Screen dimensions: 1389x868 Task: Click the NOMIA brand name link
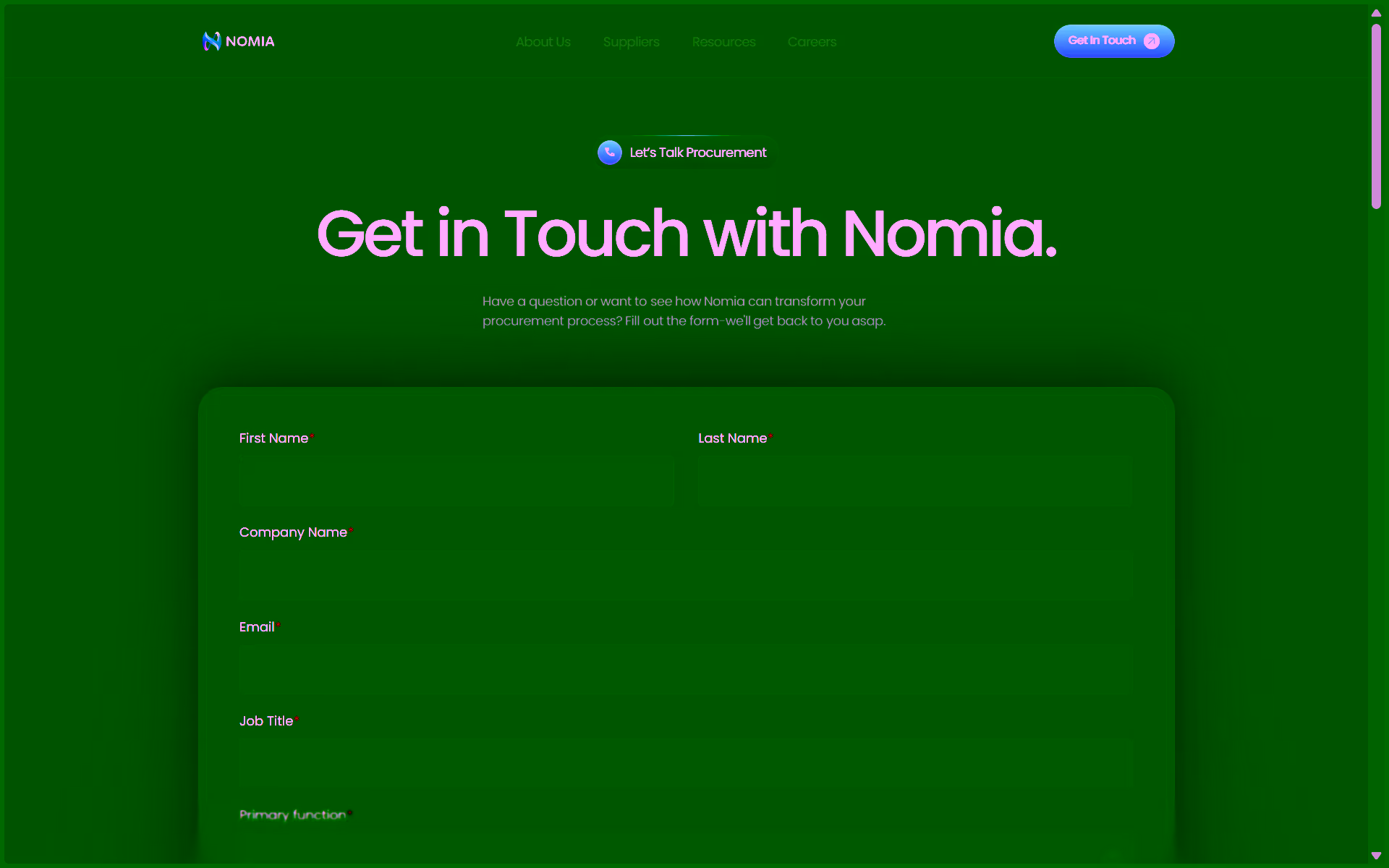[x=250, y=41]
